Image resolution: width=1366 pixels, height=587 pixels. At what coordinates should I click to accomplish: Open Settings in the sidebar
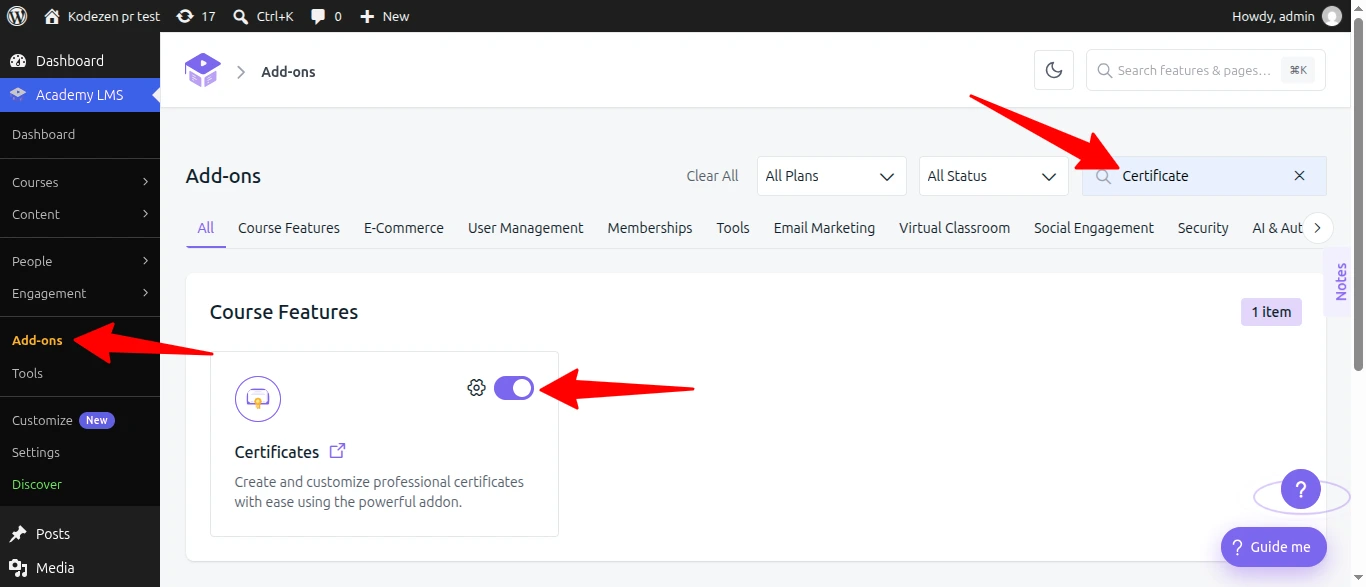(36, 452)
